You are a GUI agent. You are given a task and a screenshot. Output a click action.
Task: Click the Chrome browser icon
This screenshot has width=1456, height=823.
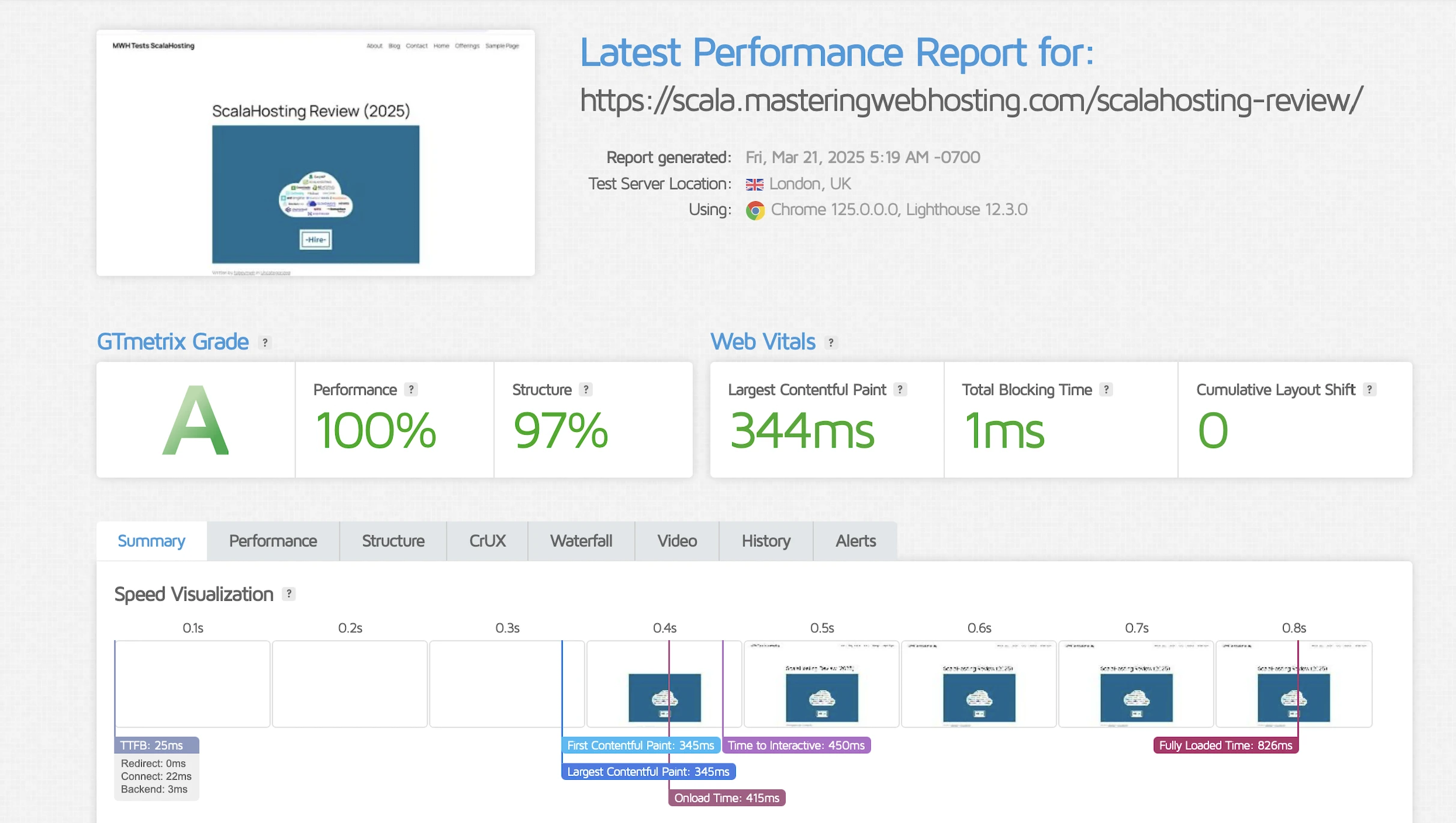coord(755,210)
